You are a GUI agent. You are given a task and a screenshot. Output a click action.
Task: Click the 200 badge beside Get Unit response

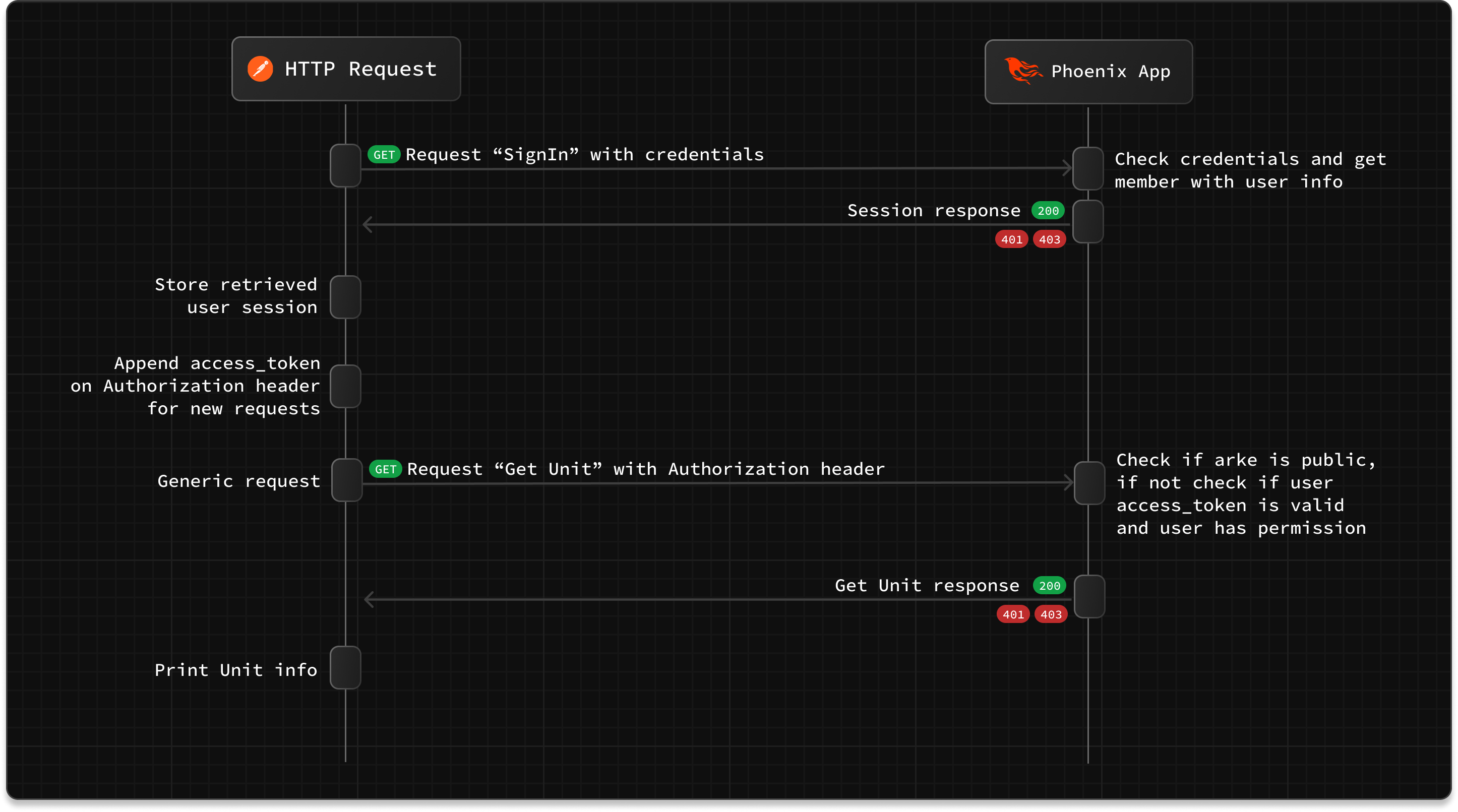tap(1049, 586)
